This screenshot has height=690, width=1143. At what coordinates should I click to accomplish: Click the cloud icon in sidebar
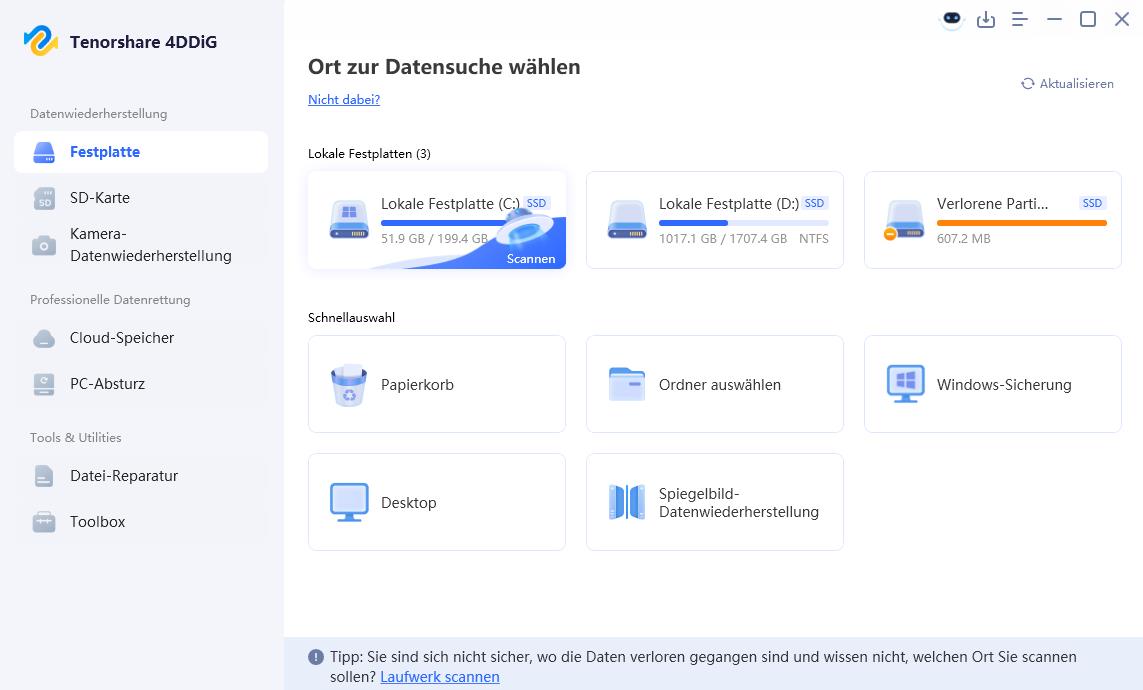pos(44,339)
